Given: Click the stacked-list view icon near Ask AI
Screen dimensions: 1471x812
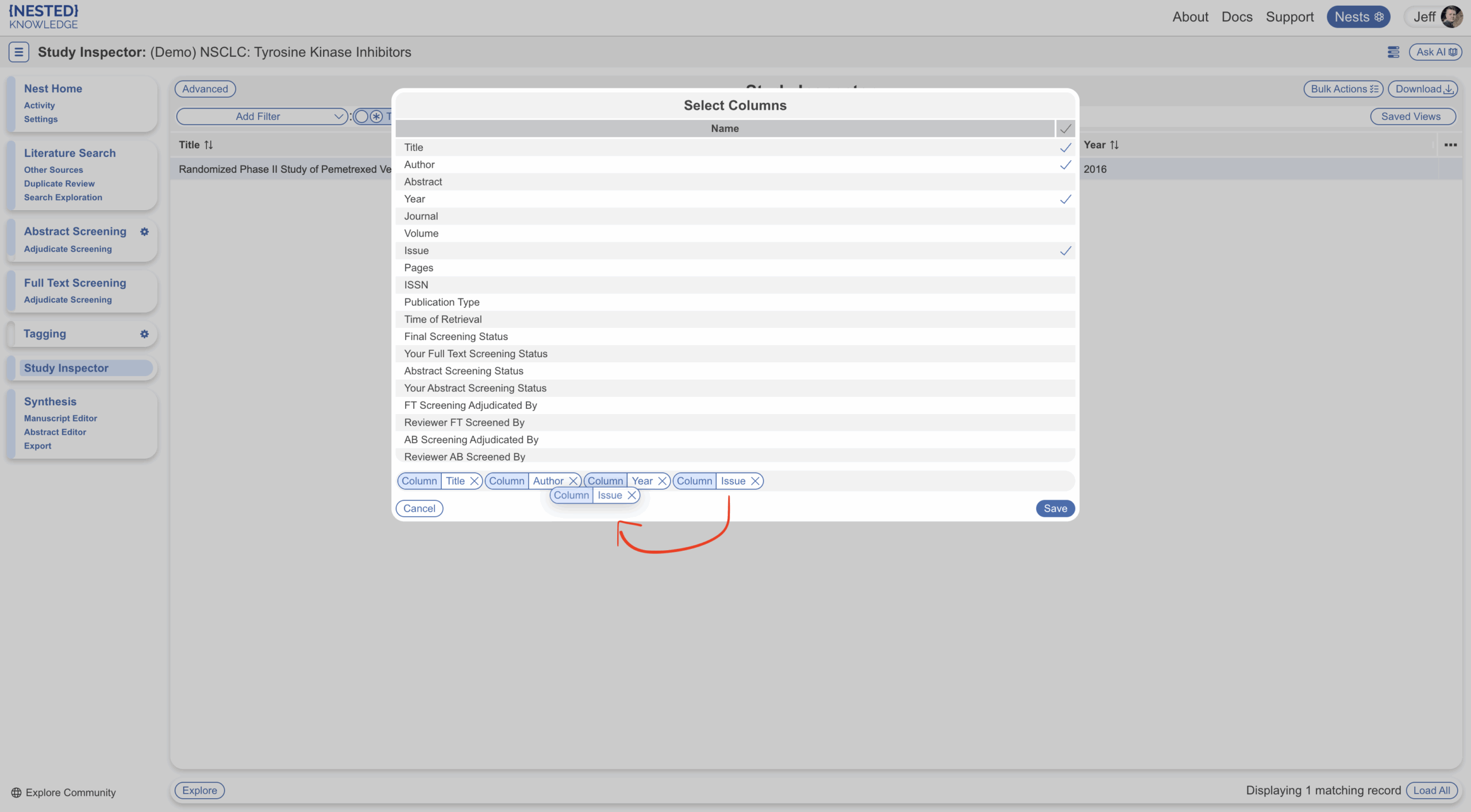Looking at the screenshot, I should 1393,52.
